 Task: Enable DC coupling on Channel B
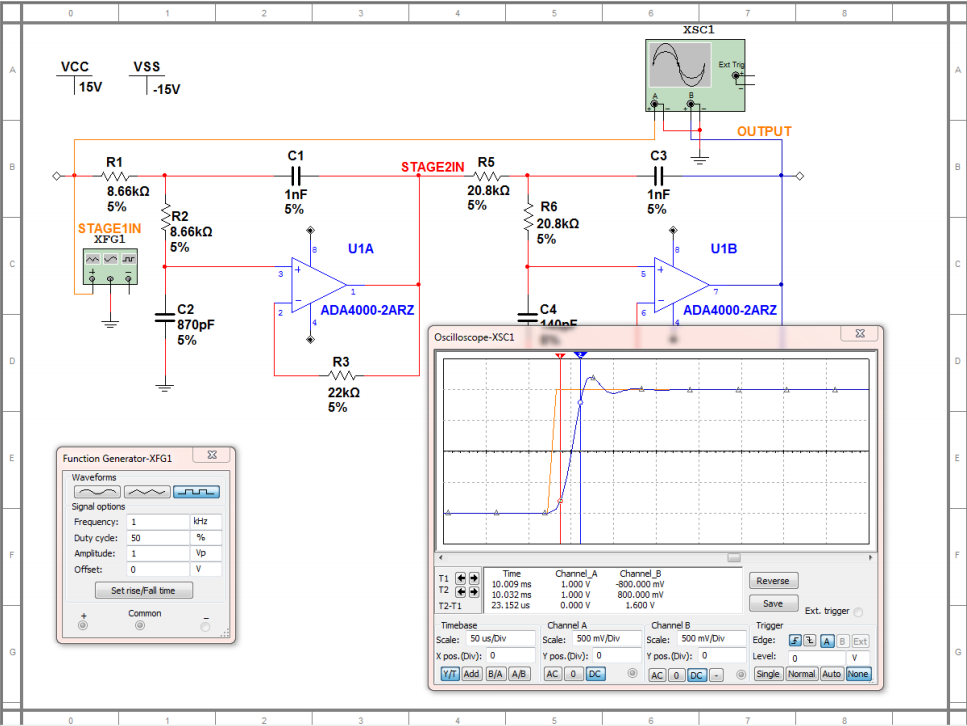coord(696,675)
